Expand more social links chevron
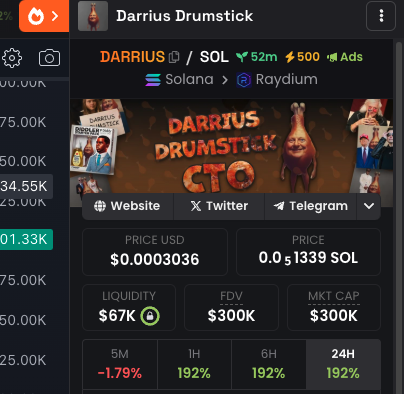Screen dimensions: 404x394 369,206
